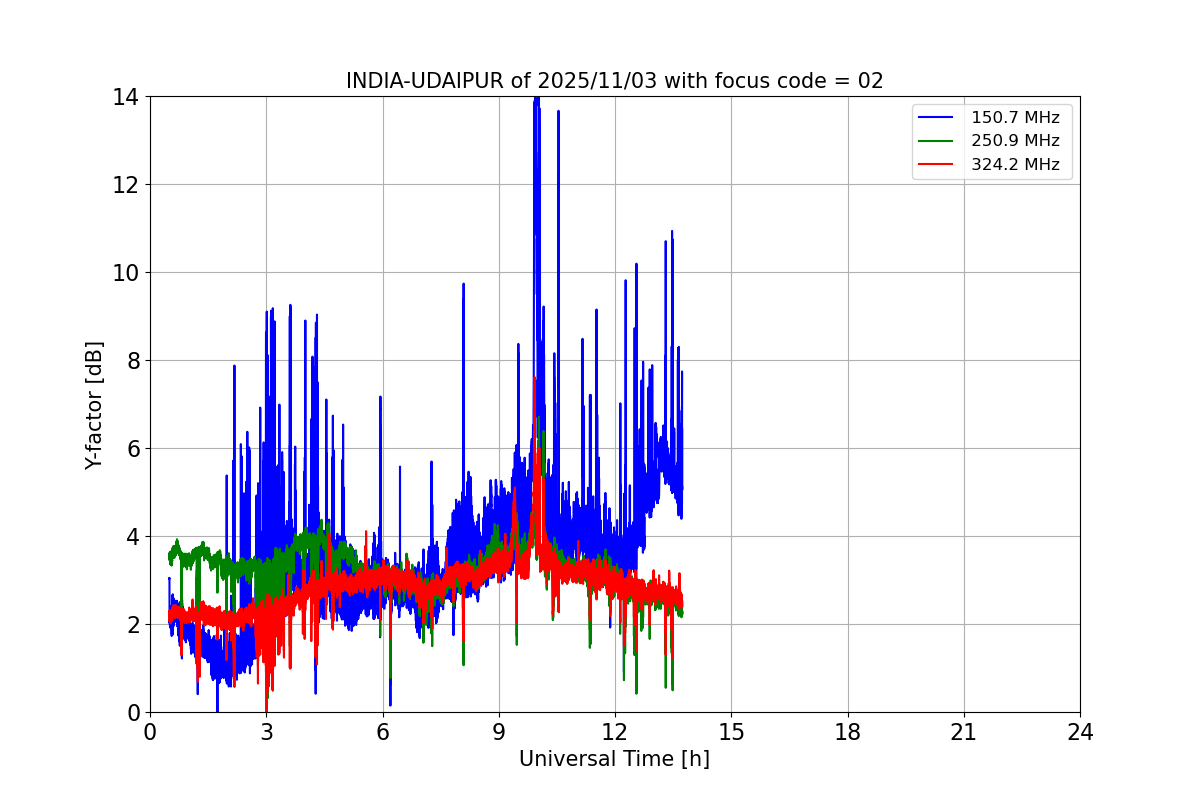Click y-axis tick label 4
Screen dimensions: 1200x800
132,537
